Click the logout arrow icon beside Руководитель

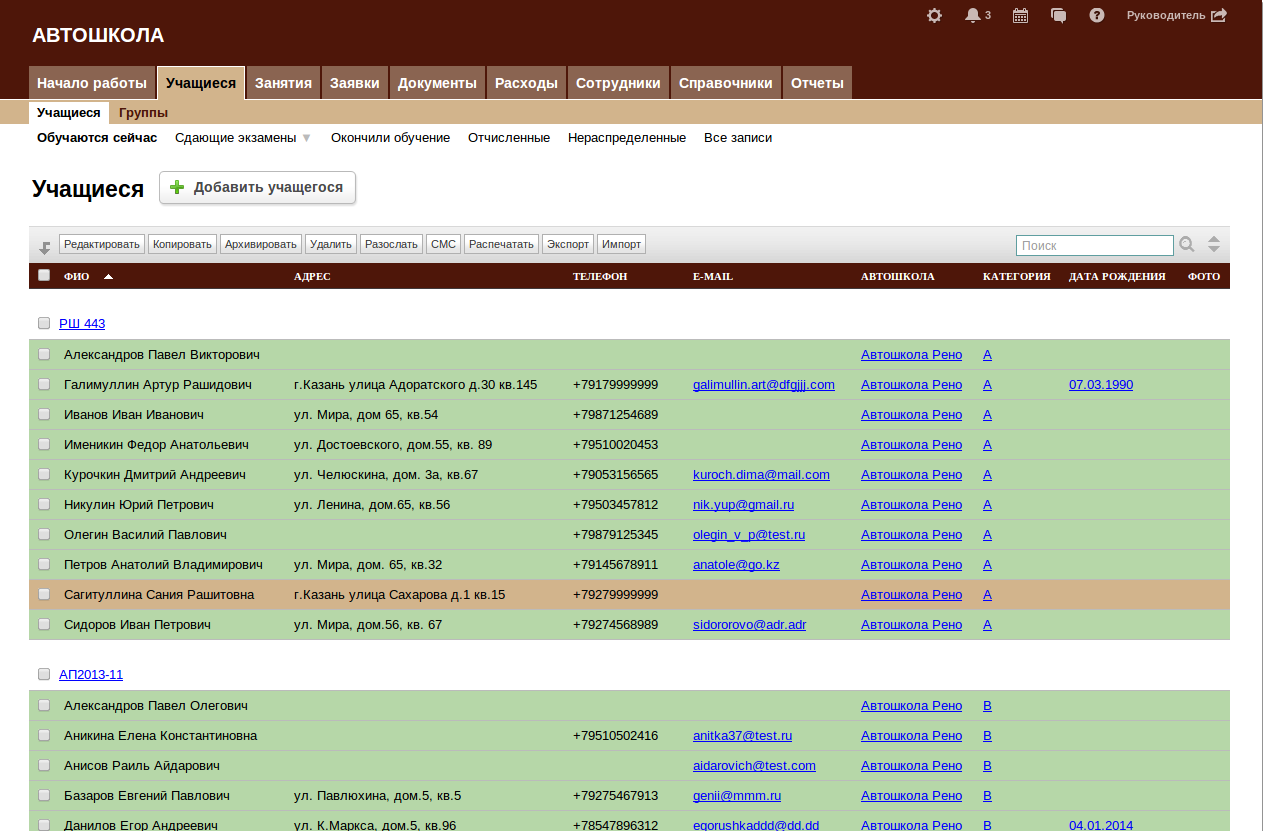point(1218,16)
